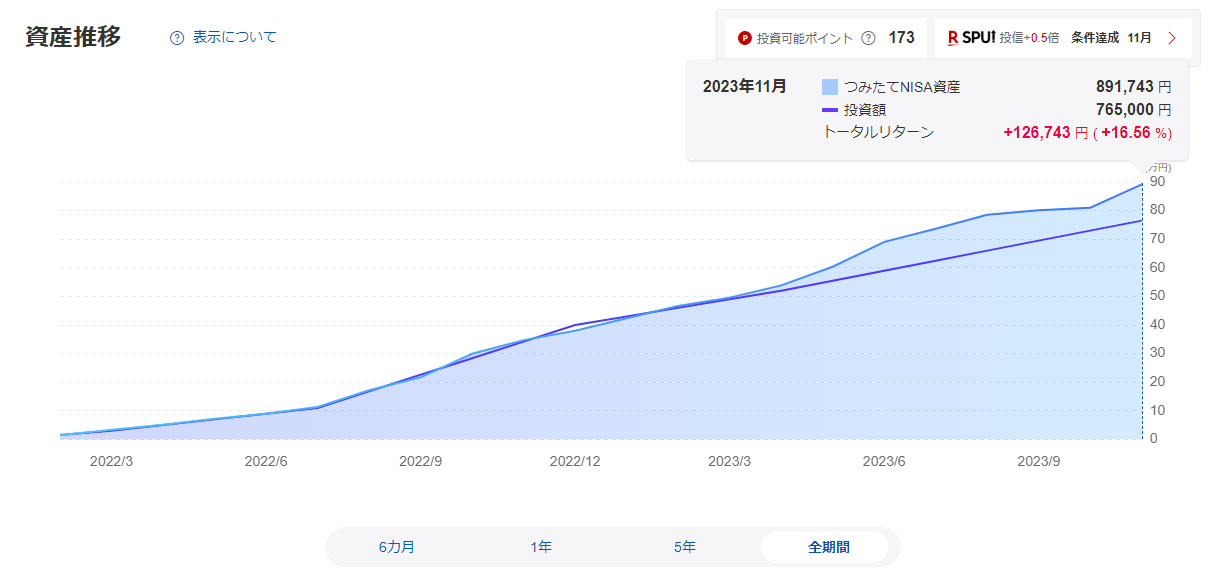Click the 2023/6 x-axis label

(x=884, y=461)
